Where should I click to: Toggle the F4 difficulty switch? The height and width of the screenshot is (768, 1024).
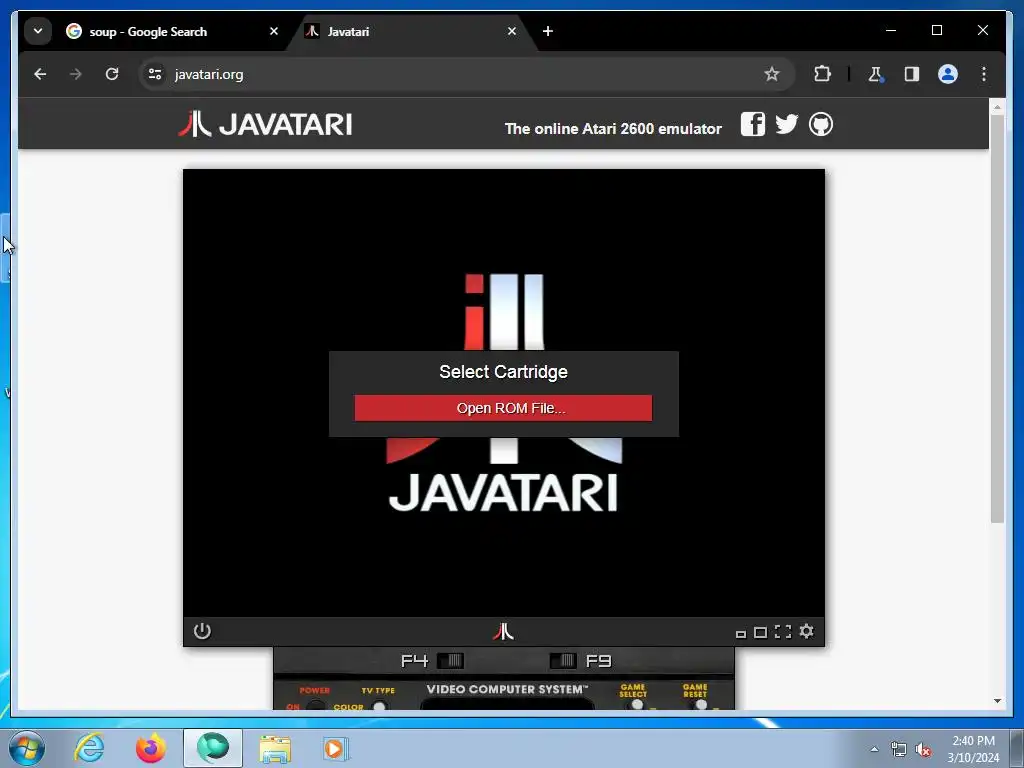pos(450,661)
